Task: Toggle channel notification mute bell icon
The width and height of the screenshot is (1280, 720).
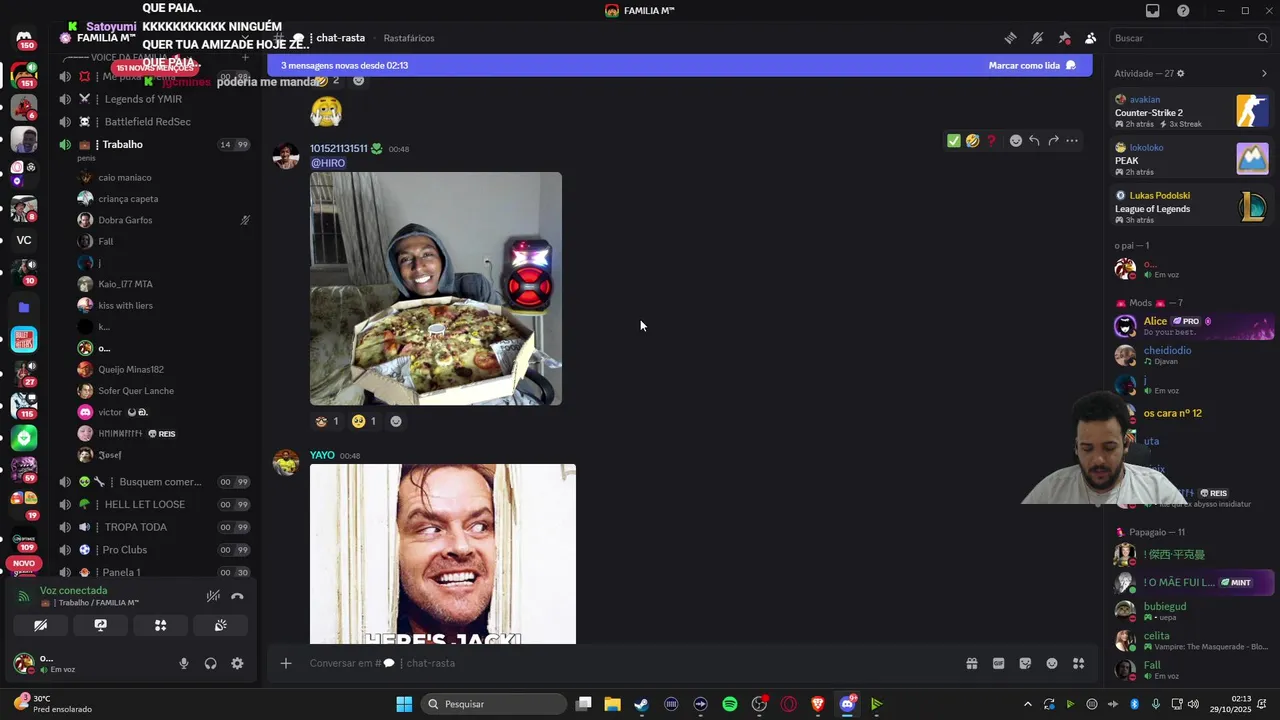Action: pos(1038,38)
